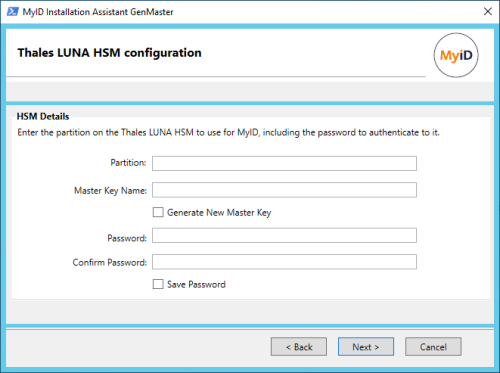Click into the Password field
Image resolution: width=500 pixels, height=373 pixels.
pos(284,235)
